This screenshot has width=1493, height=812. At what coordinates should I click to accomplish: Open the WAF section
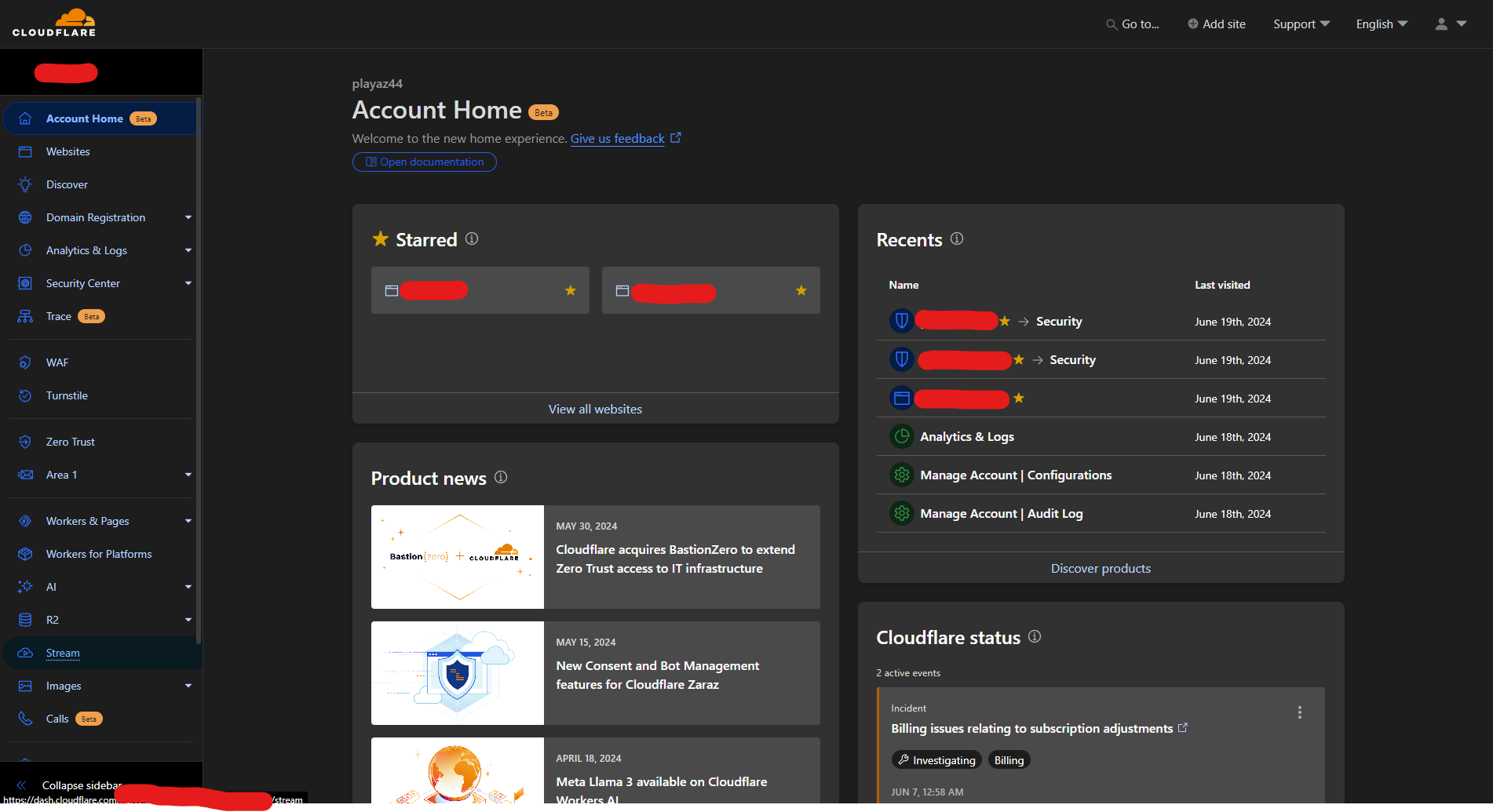tap(57, 362)
